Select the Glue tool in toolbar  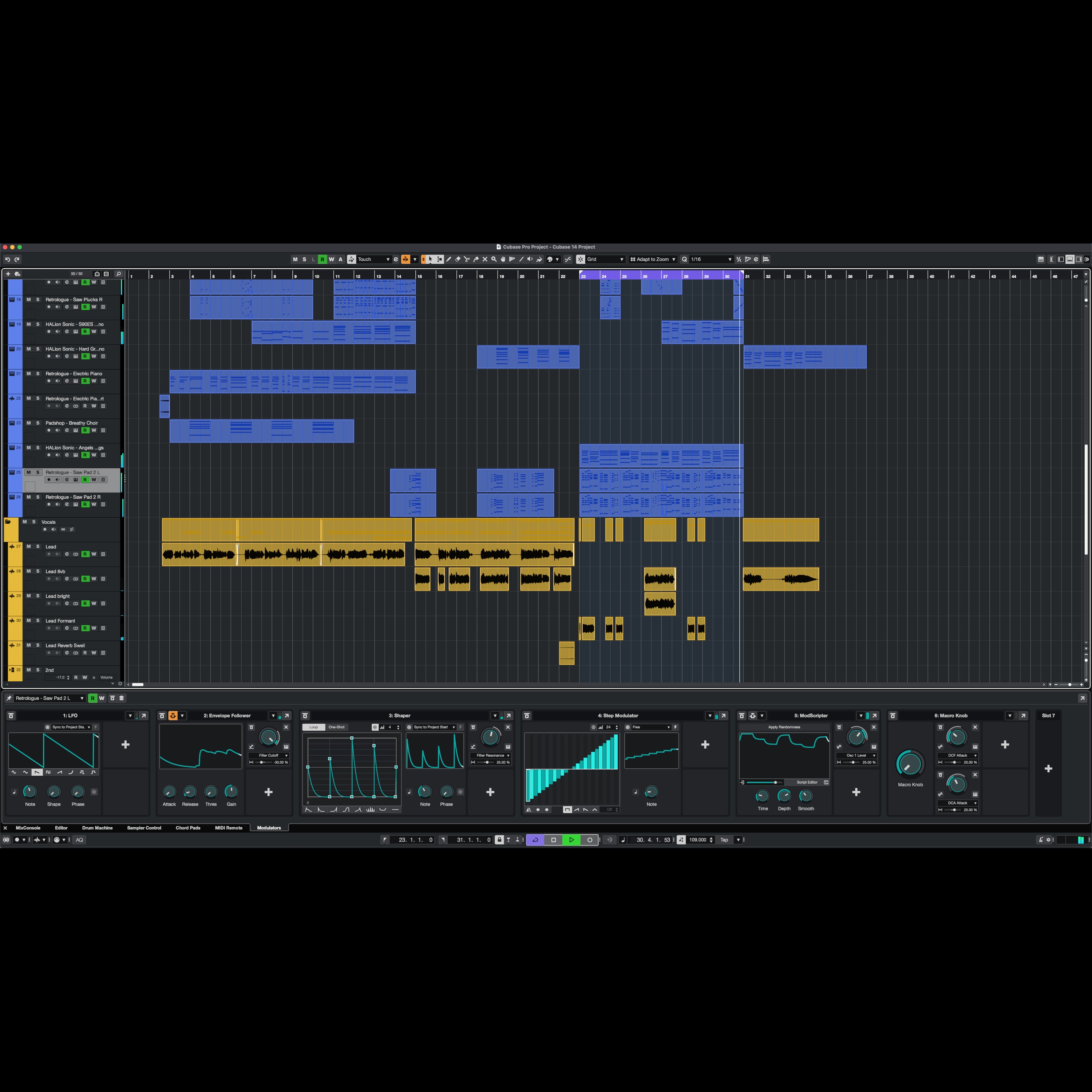(476, 260)
